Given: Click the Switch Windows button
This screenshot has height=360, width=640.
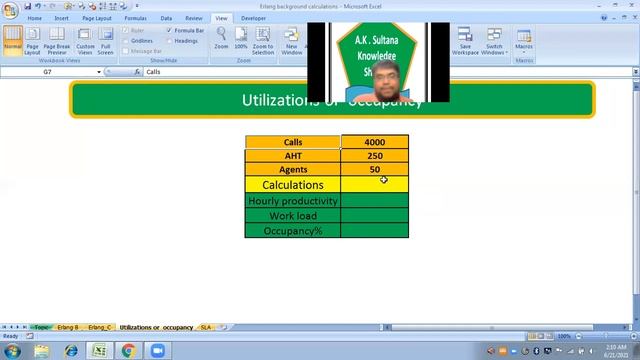Looking at the screenshot, I should tap(494, 40).
